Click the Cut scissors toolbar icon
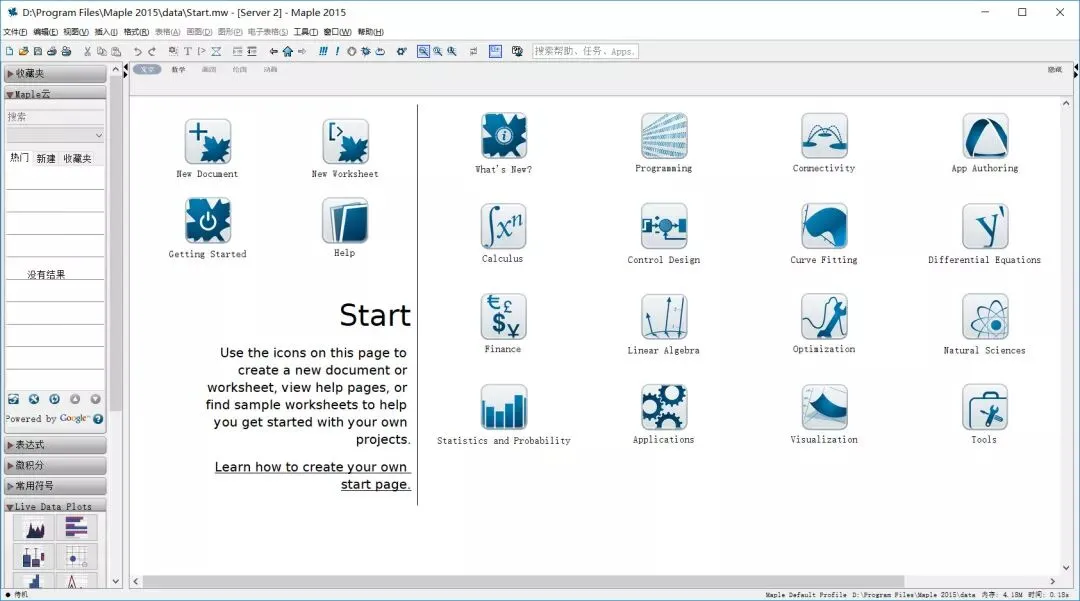Screen dimensions: 1080x601 tap(87, 51)
